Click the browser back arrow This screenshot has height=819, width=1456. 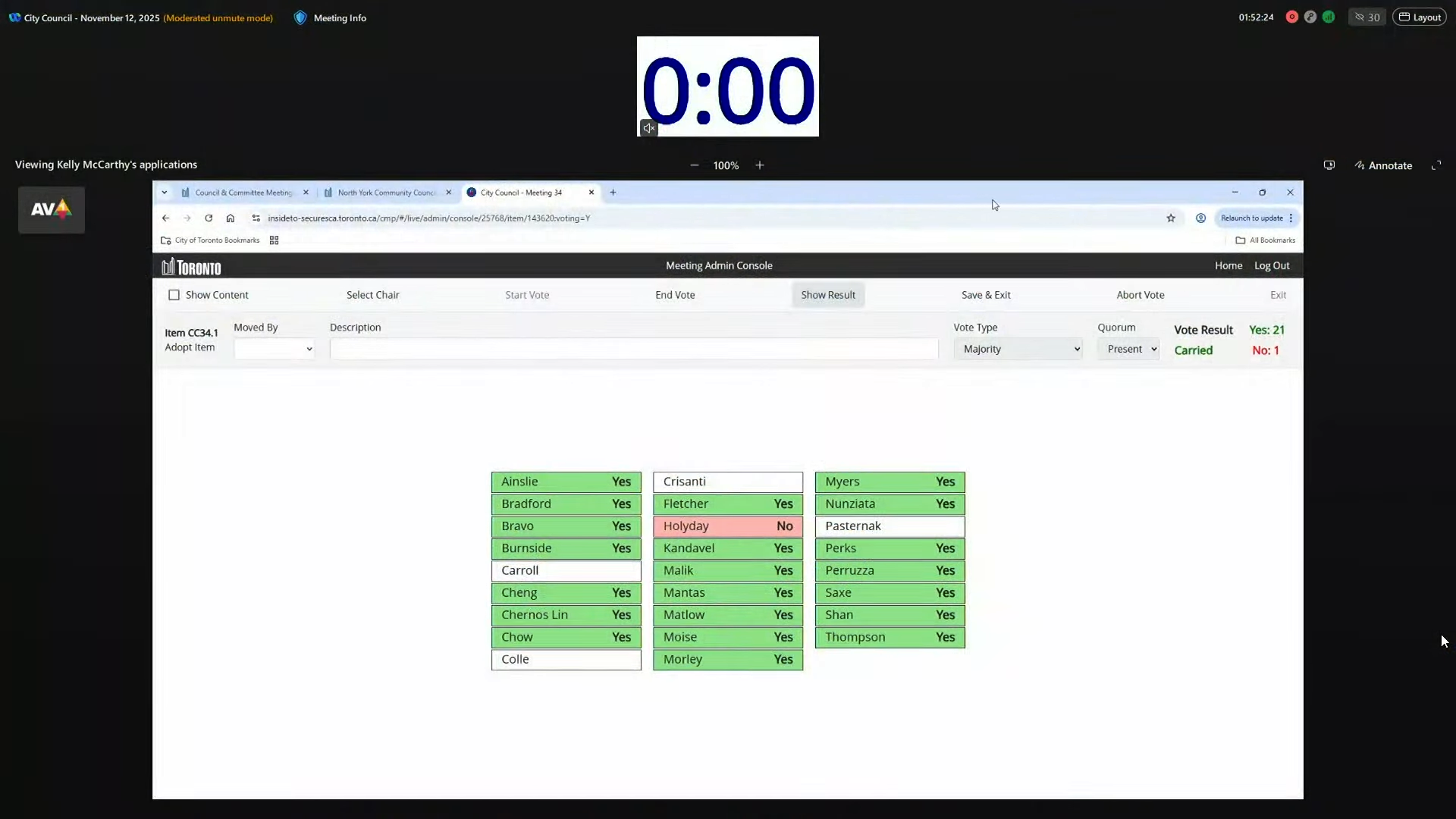coord(165,218)
